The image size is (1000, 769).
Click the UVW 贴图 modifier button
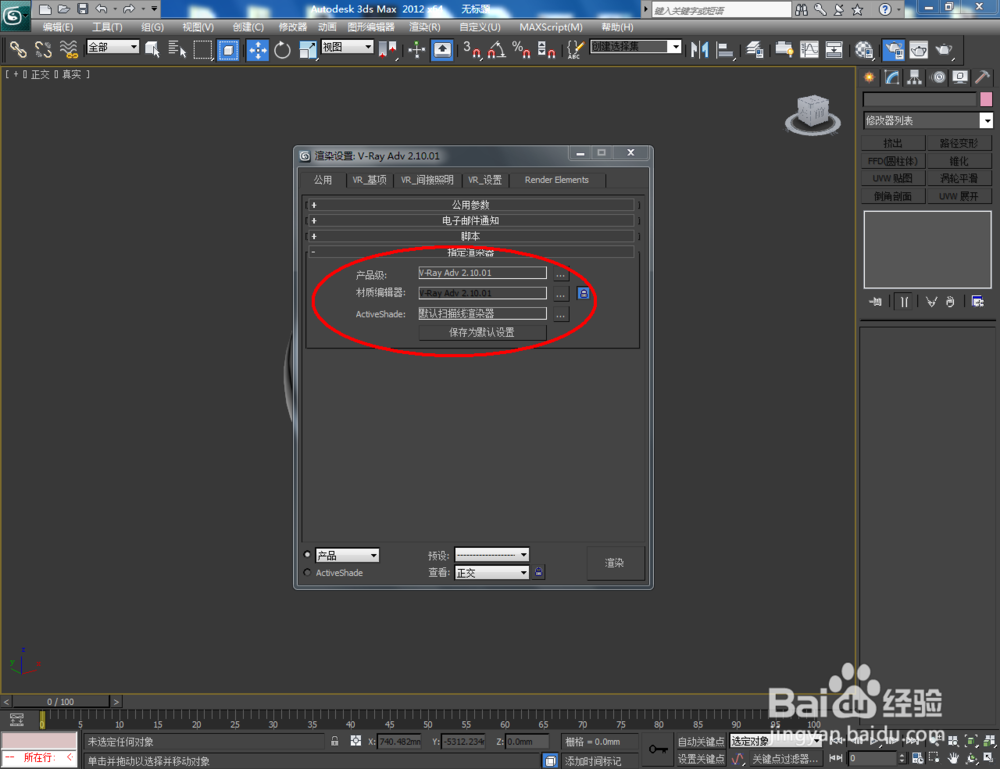tap(893, 179)
